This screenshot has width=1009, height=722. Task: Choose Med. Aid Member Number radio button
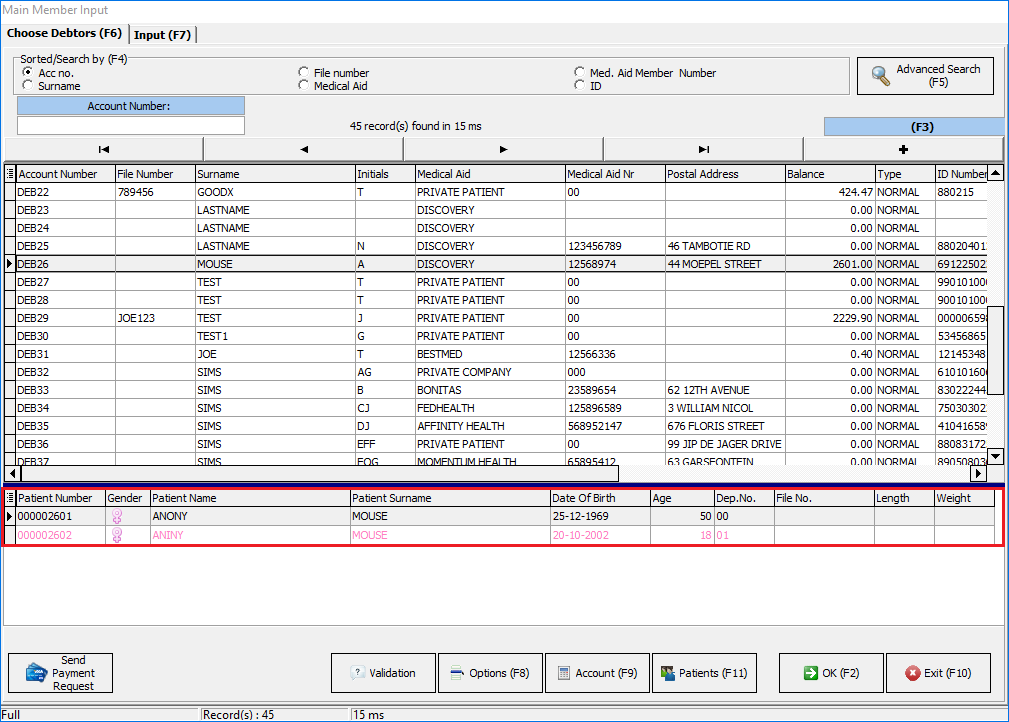pyautogui.click(x=580, y=73)
